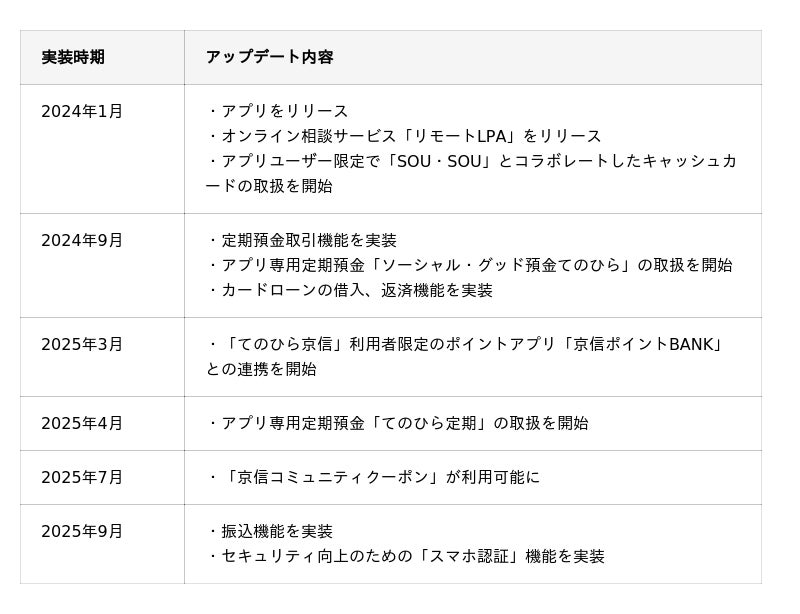Select the 2025年9月 date cell
The width and height of the screenshot is (800, 614).
[82, 531]
